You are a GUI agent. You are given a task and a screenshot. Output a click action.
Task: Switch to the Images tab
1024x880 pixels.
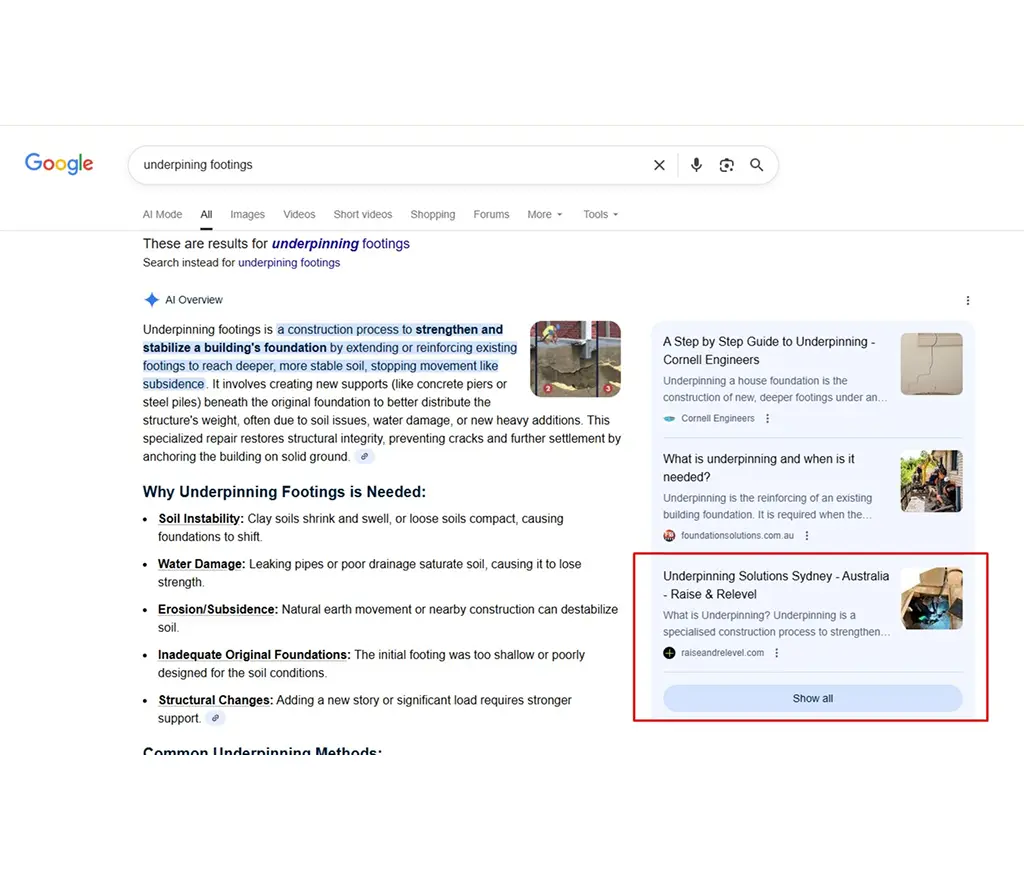(247, 214)
